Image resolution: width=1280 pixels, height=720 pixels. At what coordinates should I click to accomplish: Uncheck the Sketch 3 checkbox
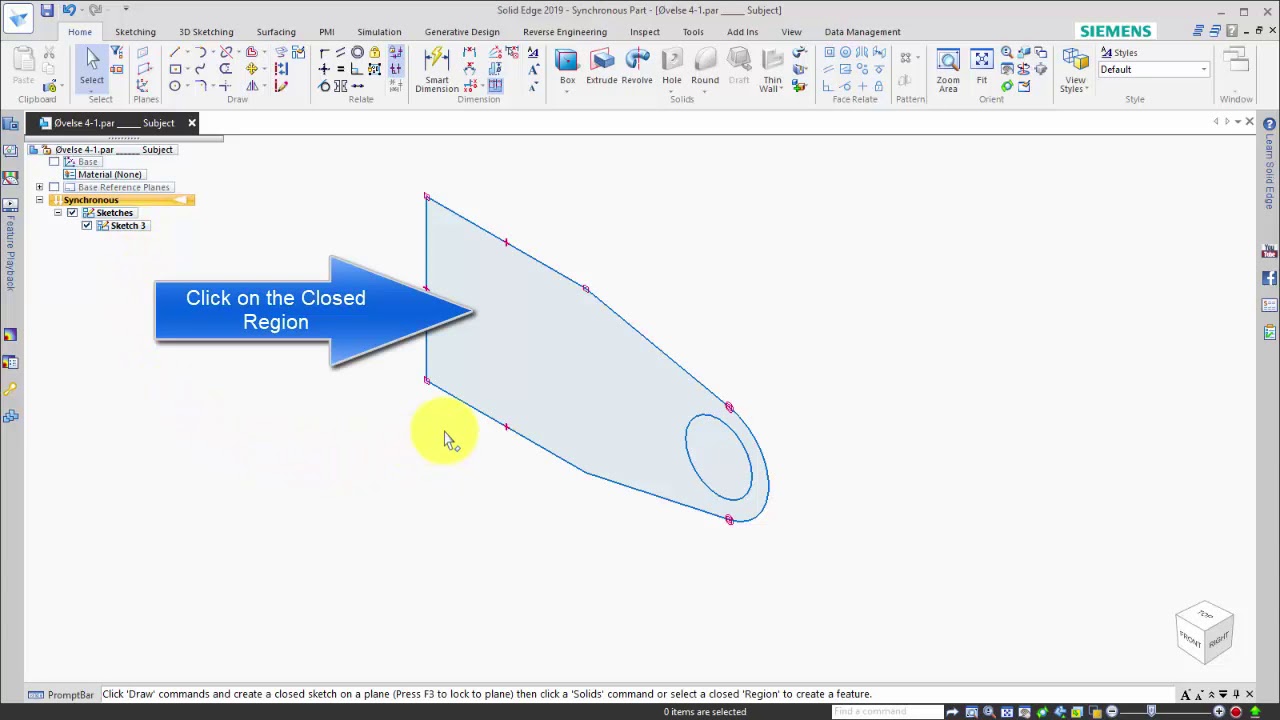pyautogui.click(x=87, y=226)
